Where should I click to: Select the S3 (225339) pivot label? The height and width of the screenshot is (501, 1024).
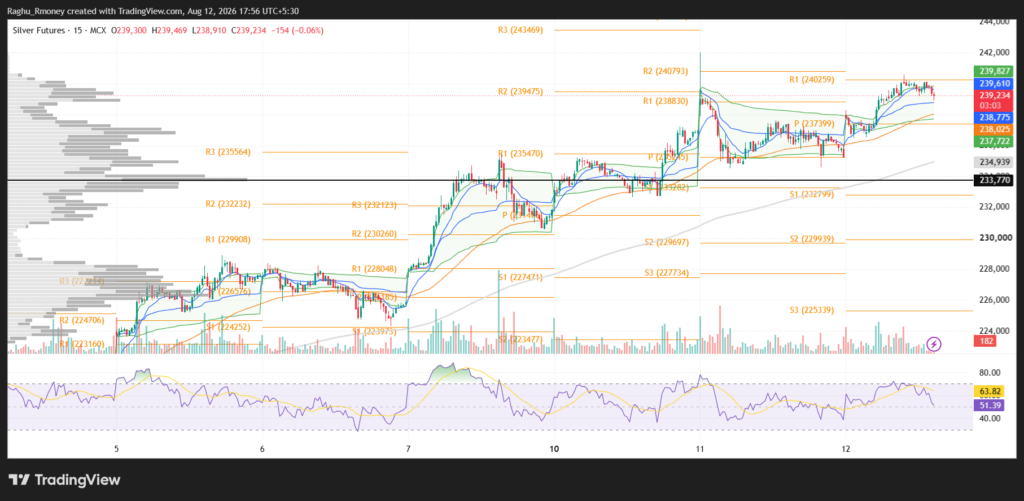pos(812,310)
